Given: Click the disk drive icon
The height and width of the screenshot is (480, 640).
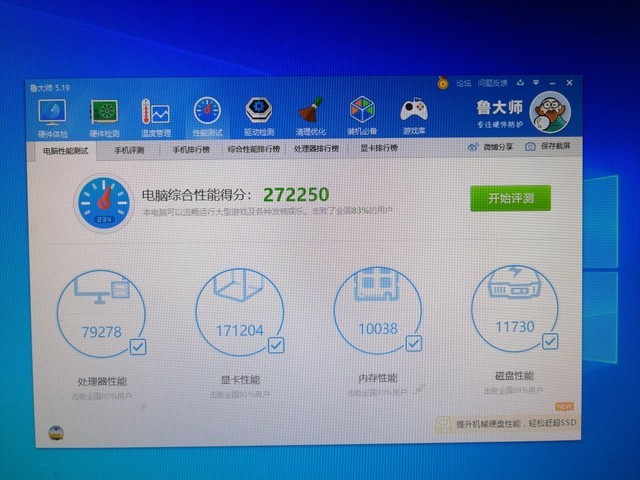Looking at the screenshot, I should 514,282.
